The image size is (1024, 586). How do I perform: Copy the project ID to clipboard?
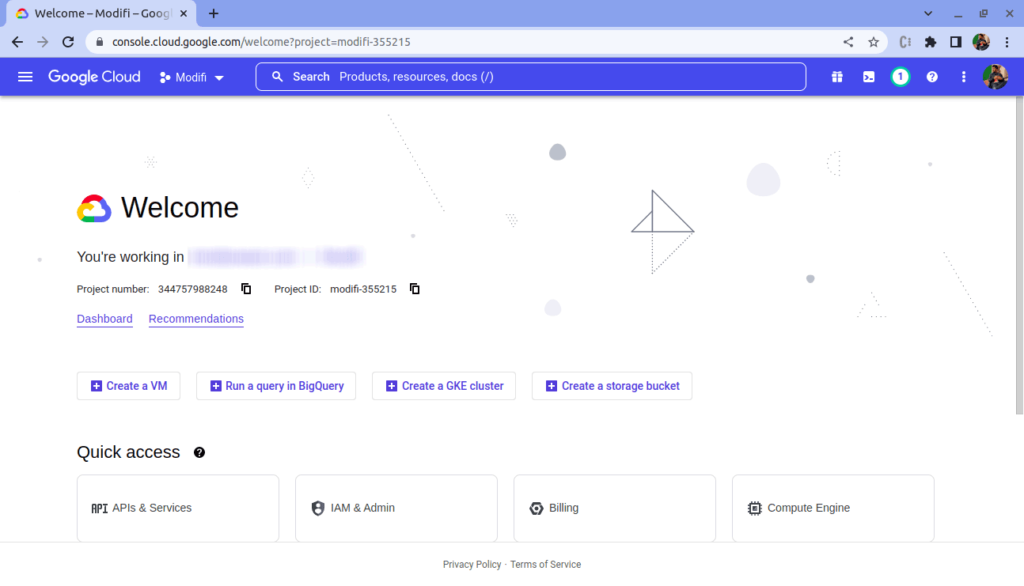pyautogui.click(x=415, y=289)
